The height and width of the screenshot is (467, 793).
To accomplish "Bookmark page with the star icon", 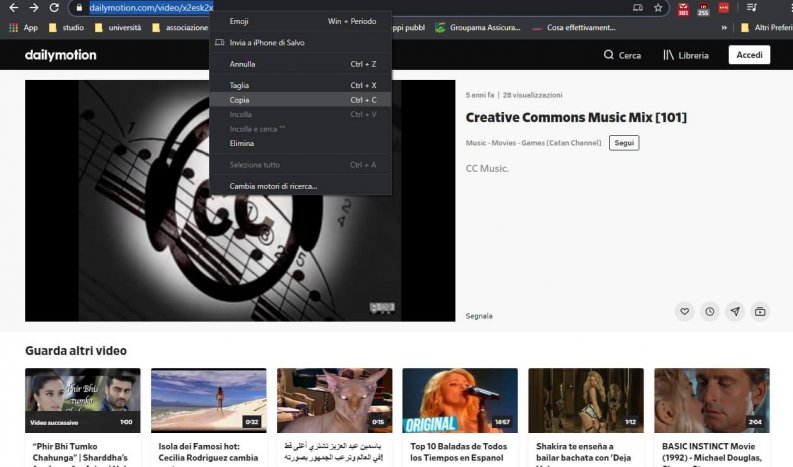I will (658, 8).
